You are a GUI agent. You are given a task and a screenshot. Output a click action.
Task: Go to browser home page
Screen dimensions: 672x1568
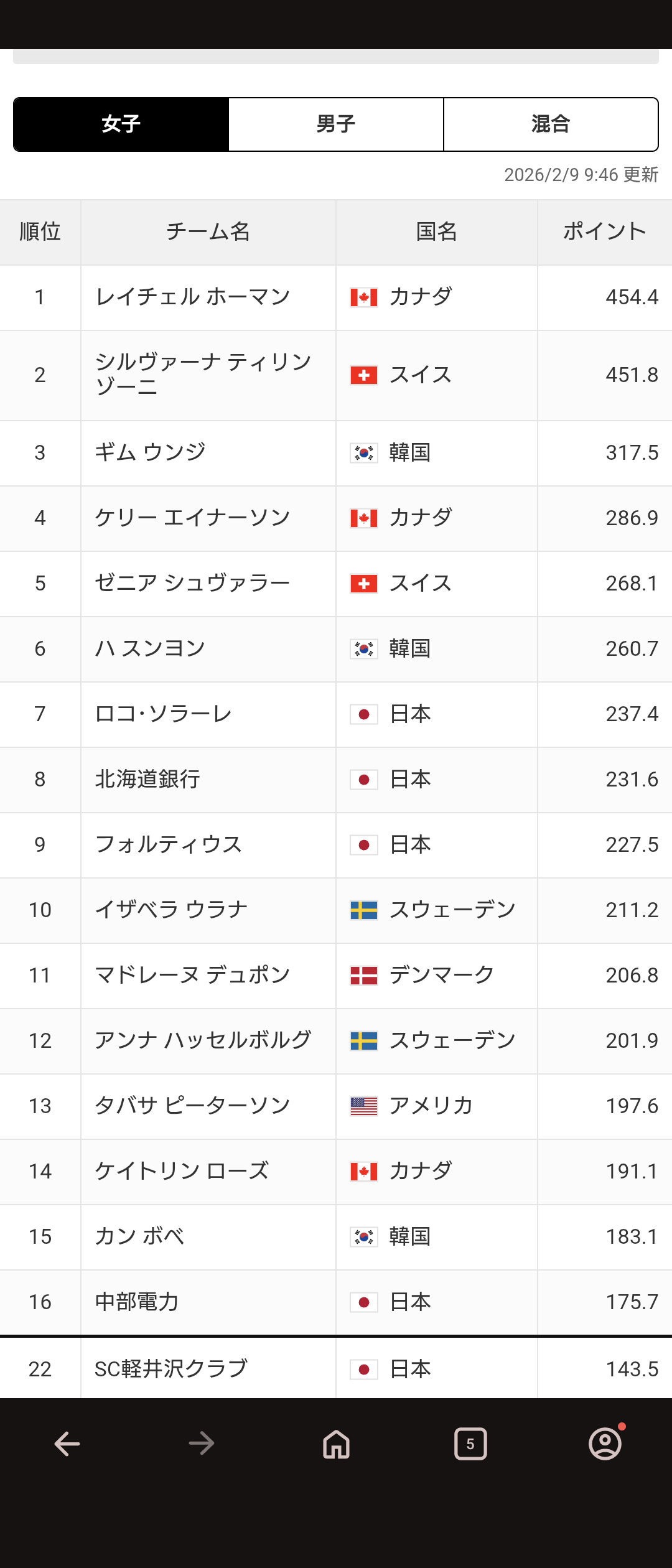click(336, 1444)
